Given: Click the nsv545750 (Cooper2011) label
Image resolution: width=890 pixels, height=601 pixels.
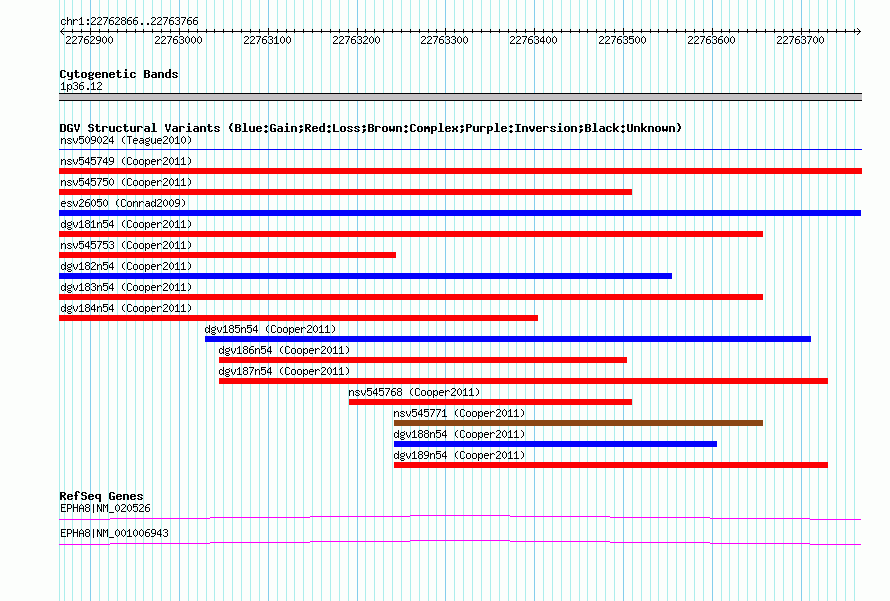Looking at the screenshot, I should [126, 182].
